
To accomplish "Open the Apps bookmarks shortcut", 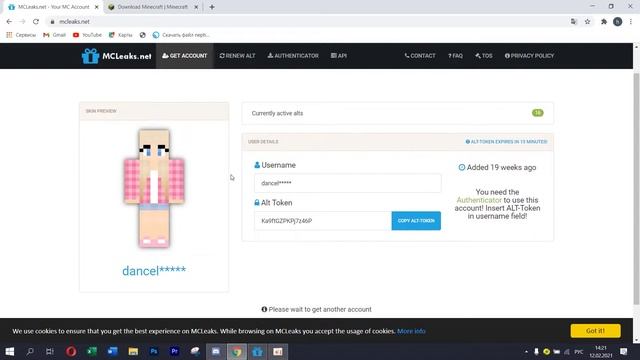I will point(21,35).
